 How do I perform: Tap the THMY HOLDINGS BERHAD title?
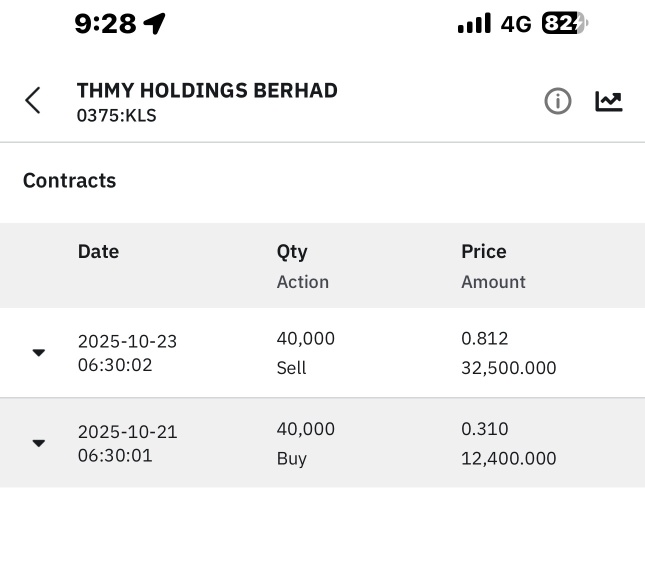click(207, 90)
